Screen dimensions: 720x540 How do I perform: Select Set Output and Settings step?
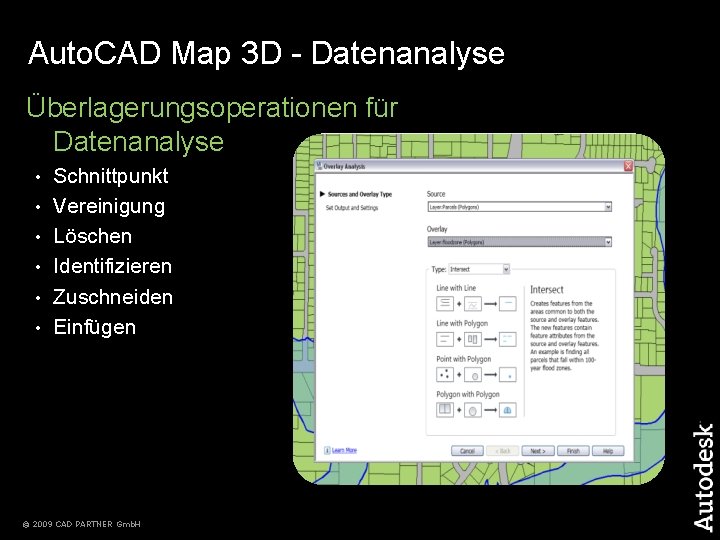coord(352,208)
